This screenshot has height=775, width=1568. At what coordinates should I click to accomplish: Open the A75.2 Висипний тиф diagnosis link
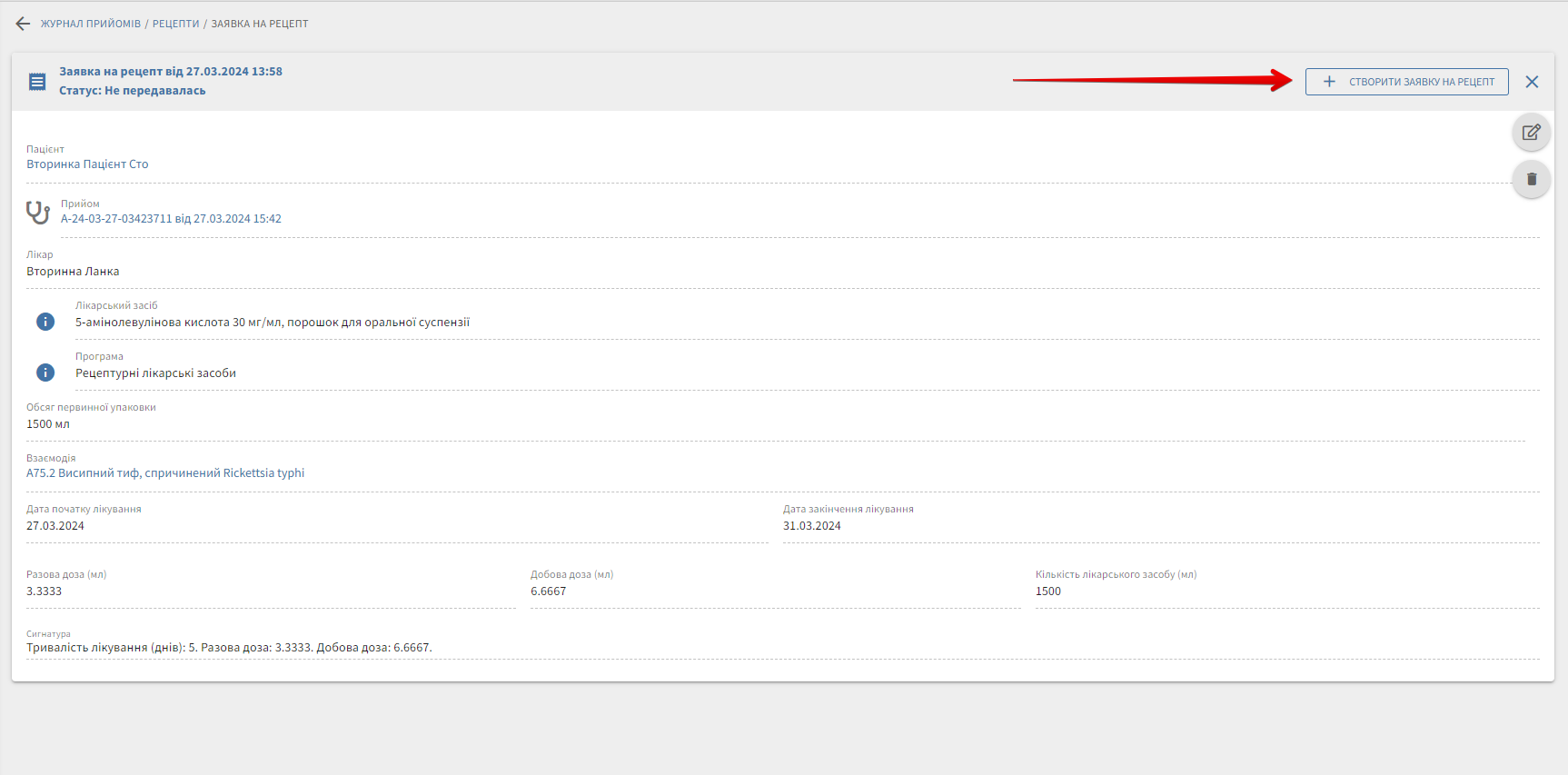165,473
